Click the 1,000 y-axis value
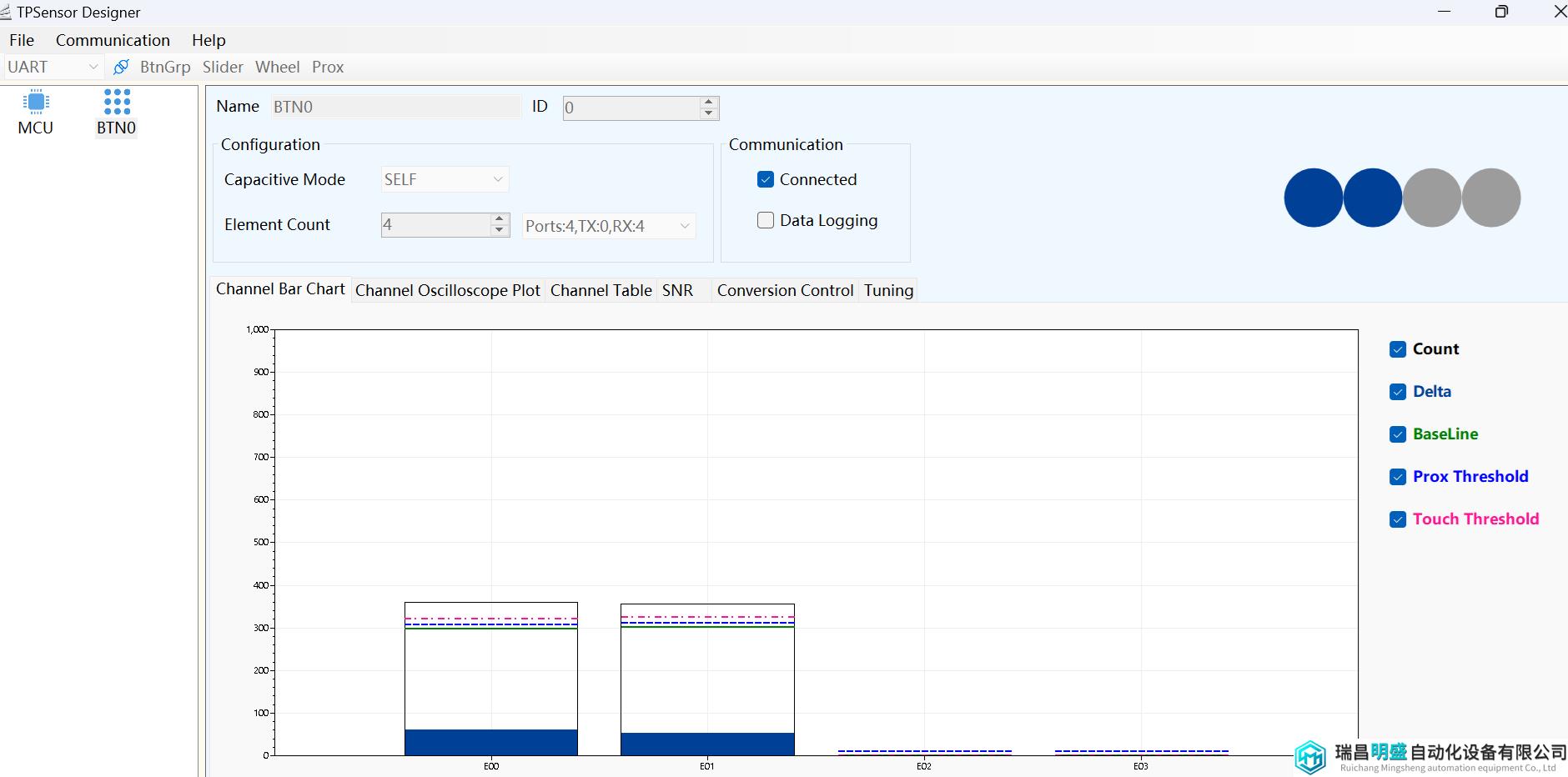The width and height of the screenshot is (1568, 777). point(257,329)
